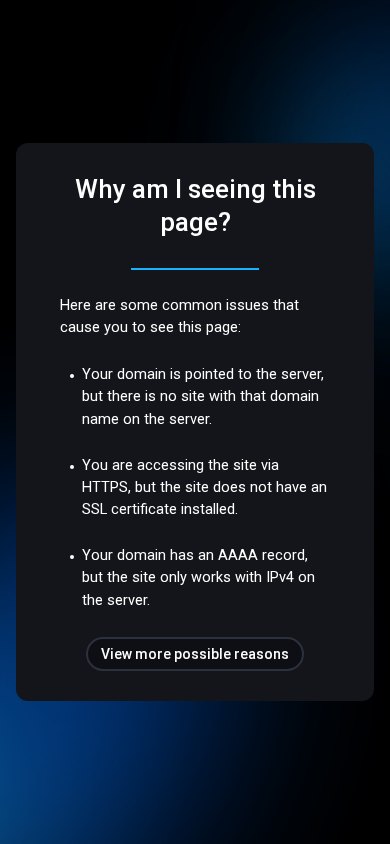Select the bullet about accessing the site via HTTPS

204,487
